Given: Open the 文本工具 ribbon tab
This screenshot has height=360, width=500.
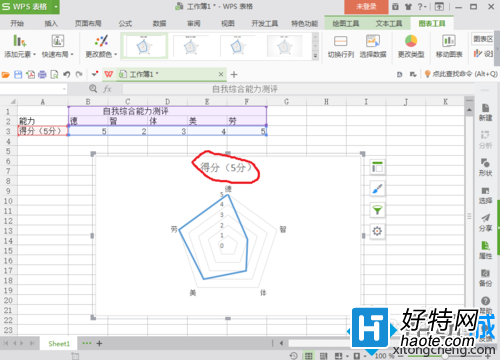Looking at the screenshot, I should pos(389,23).
